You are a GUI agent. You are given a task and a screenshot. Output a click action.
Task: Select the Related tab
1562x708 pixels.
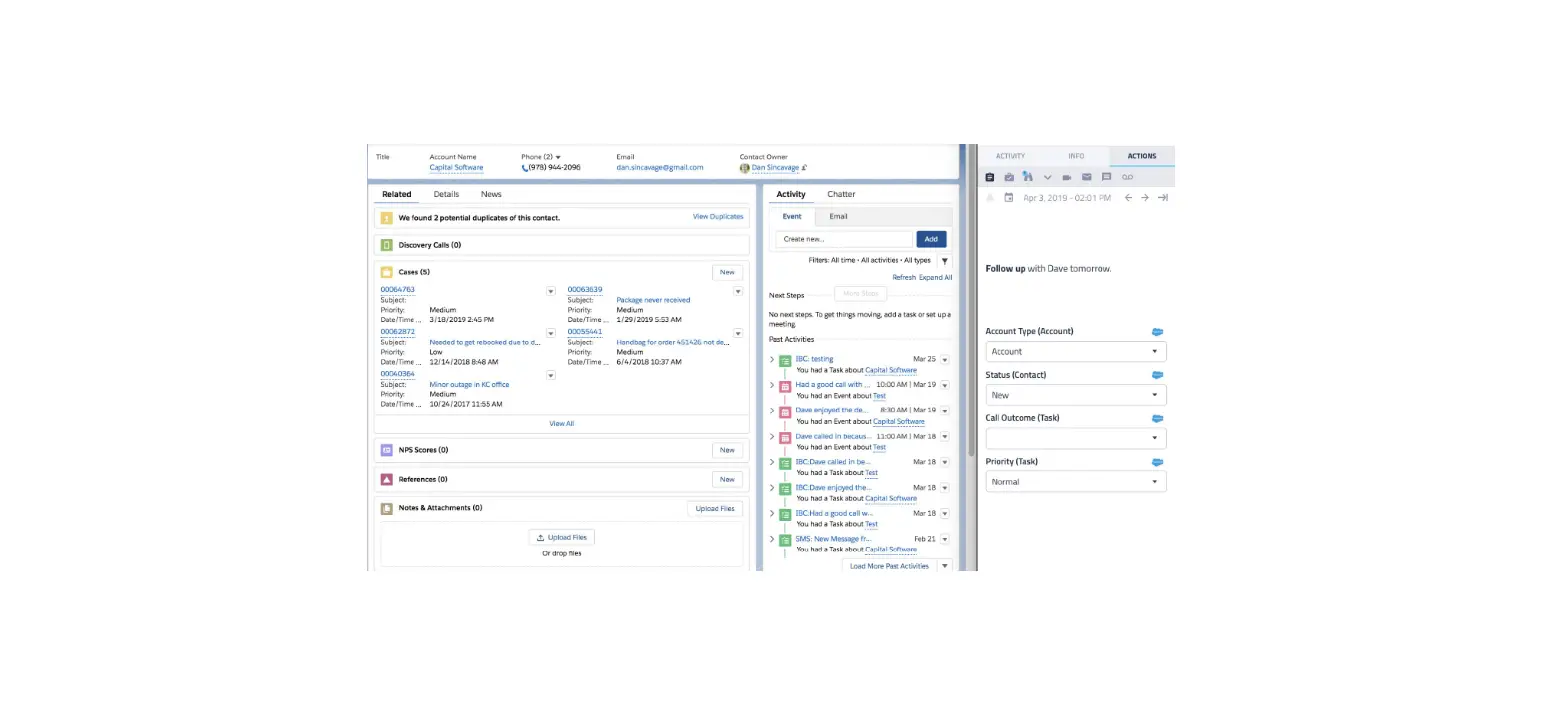click(396, 194)
